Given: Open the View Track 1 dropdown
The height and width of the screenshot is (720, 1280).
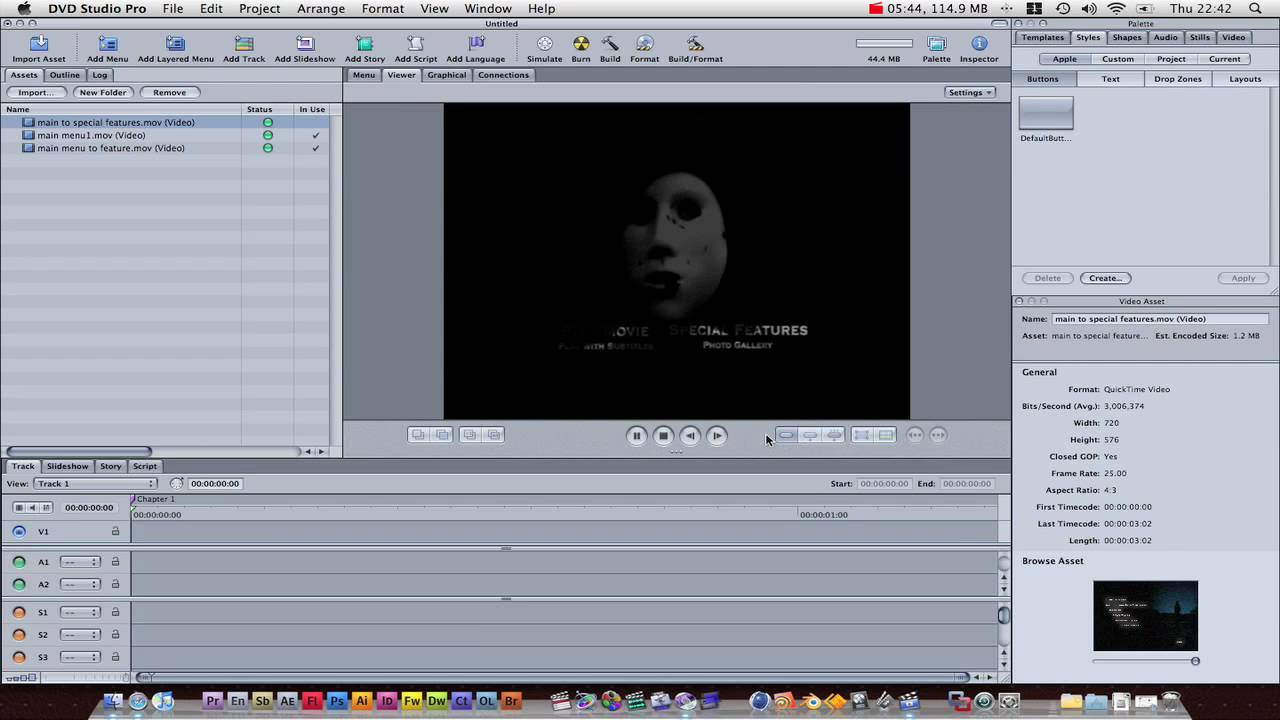Looking at the screenshot, I should point(96,484).
